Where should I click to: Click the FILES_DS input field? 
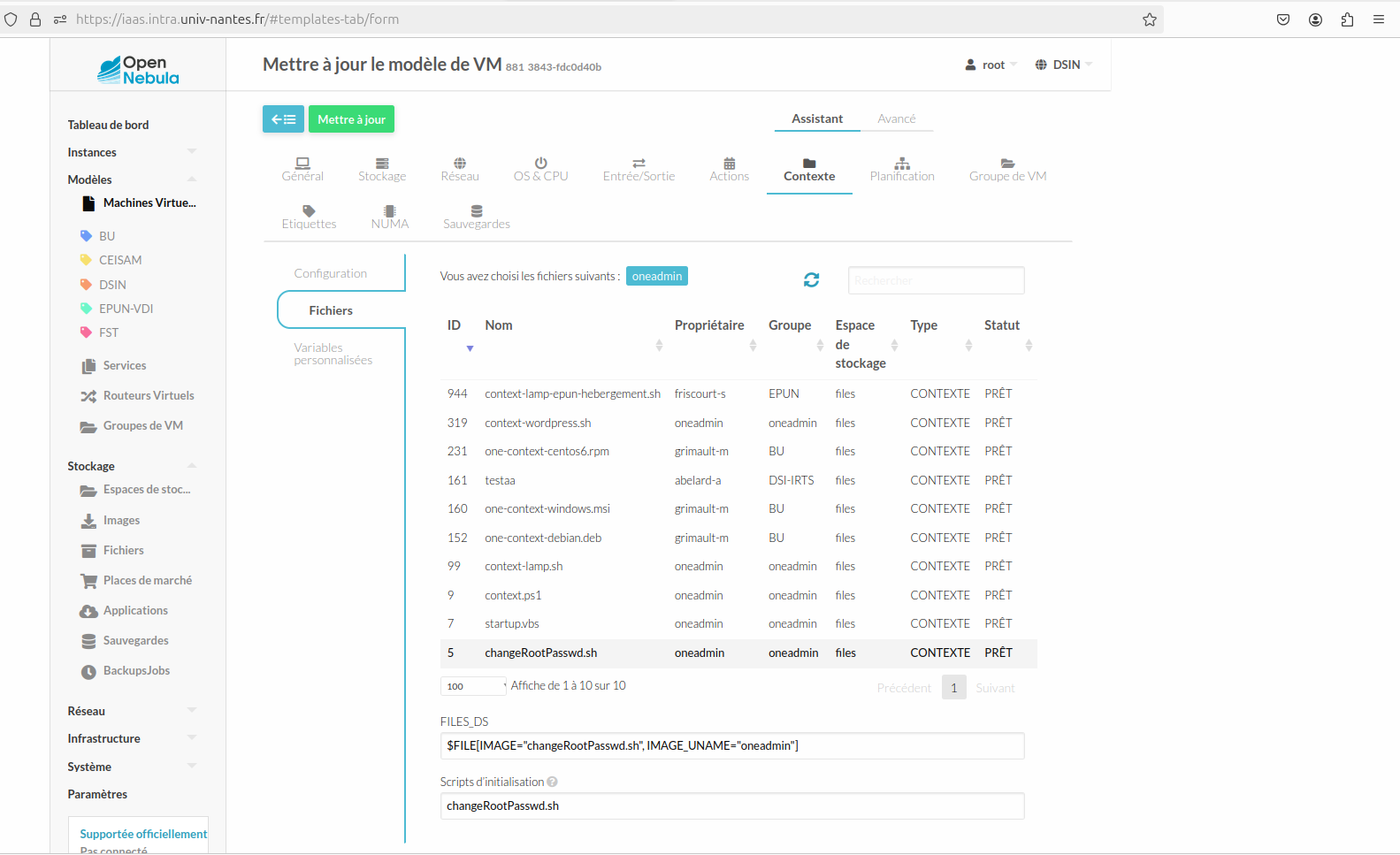[x=732, y=745]
